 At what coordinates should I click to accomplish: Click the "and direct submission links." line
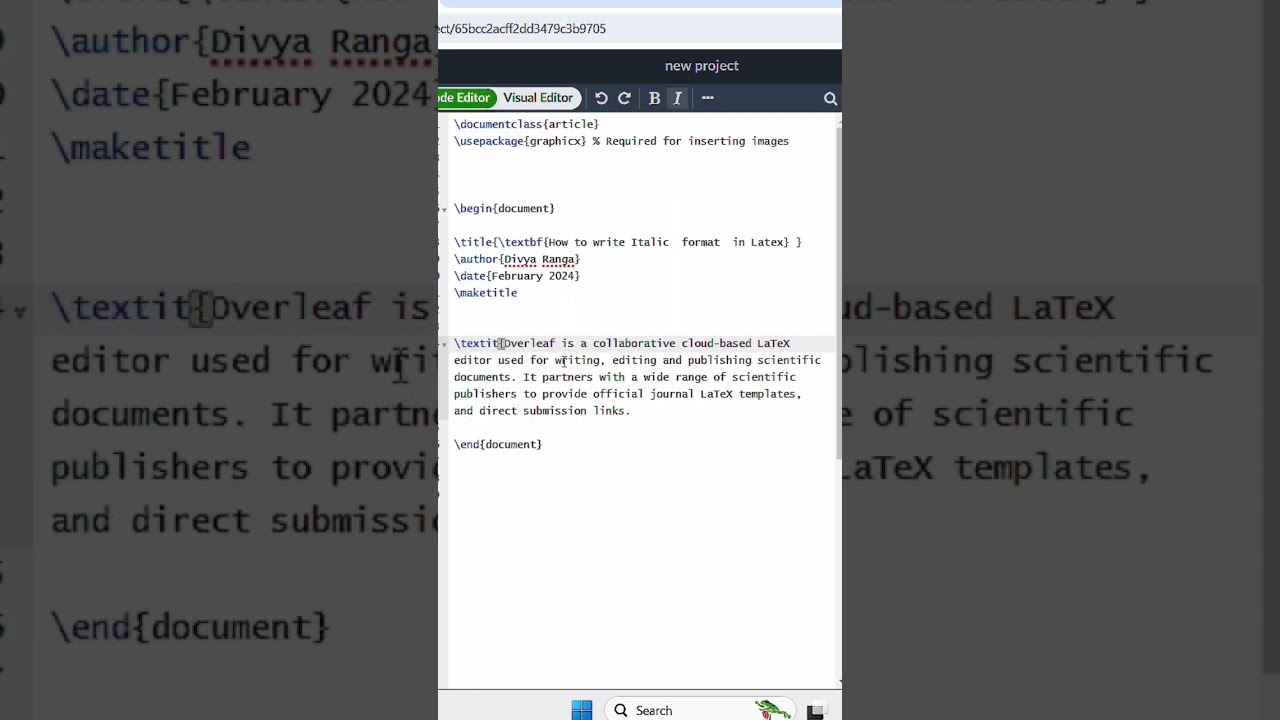542,411
